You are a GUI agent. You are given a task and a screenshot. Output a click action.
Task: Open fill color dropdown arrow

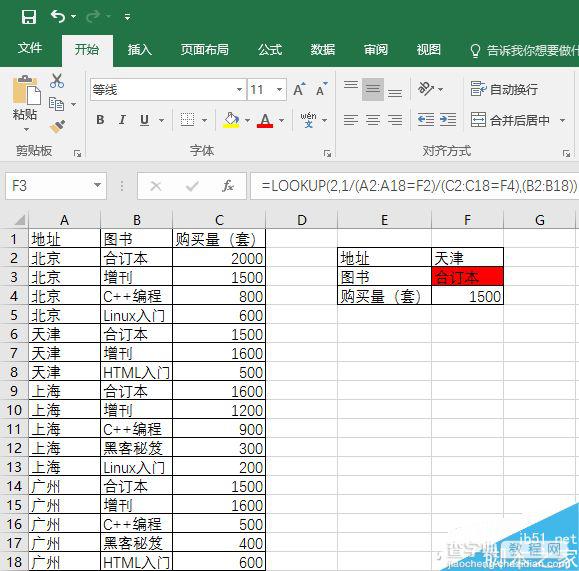[x=247, y=120]
